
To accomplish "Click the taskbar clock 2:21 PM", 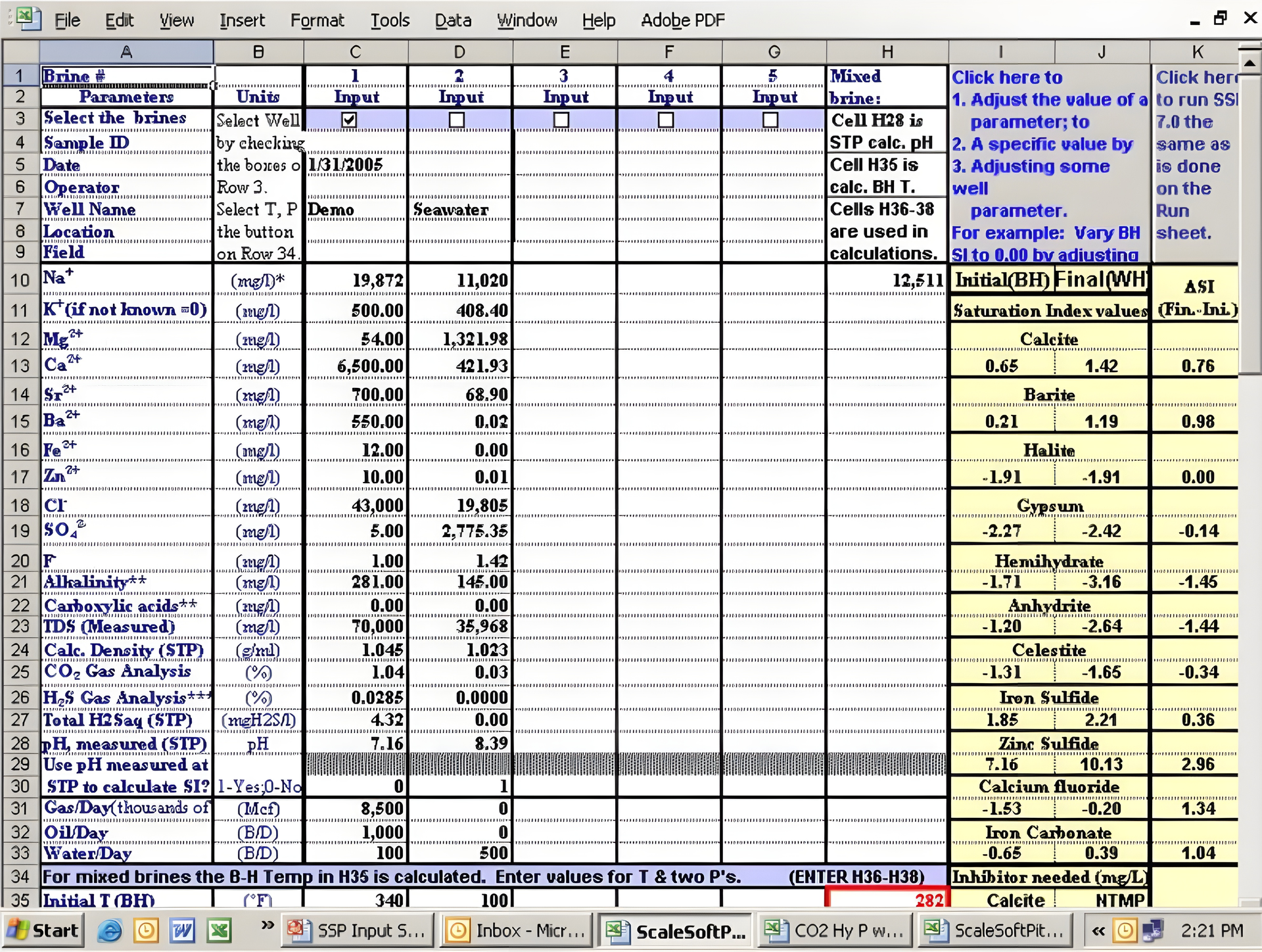I will click(1212, 930).
